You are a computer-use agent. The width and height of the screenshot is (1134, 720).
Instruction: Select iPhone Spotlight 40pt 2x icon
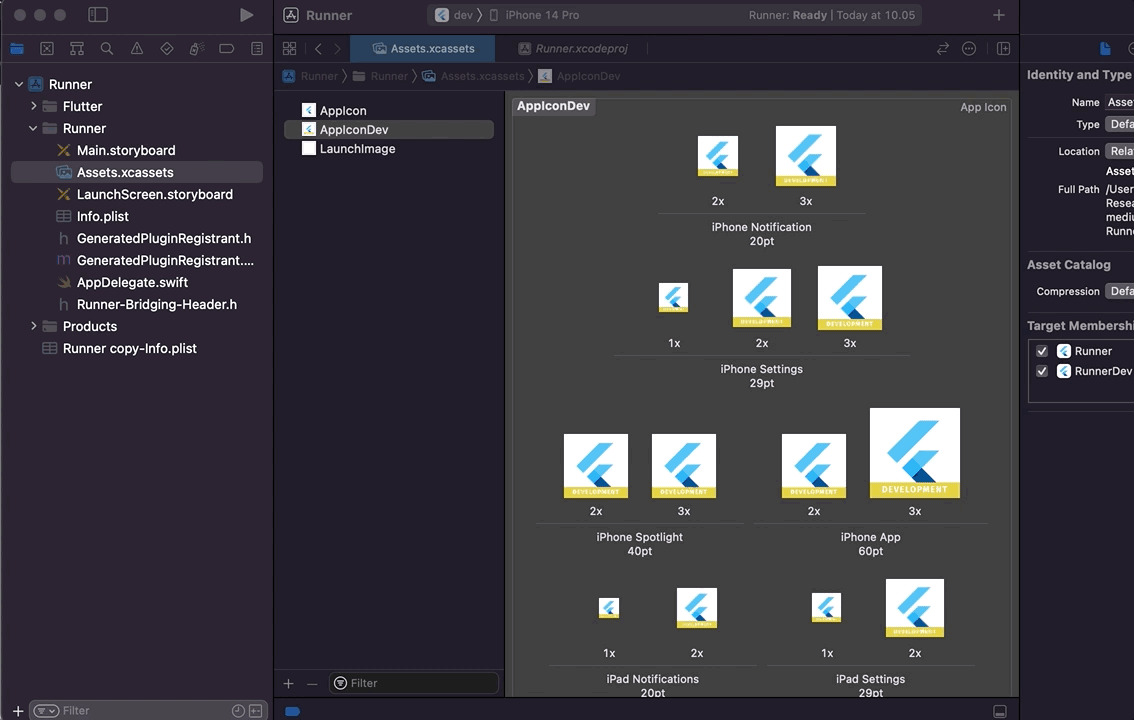tap(596, 466)
